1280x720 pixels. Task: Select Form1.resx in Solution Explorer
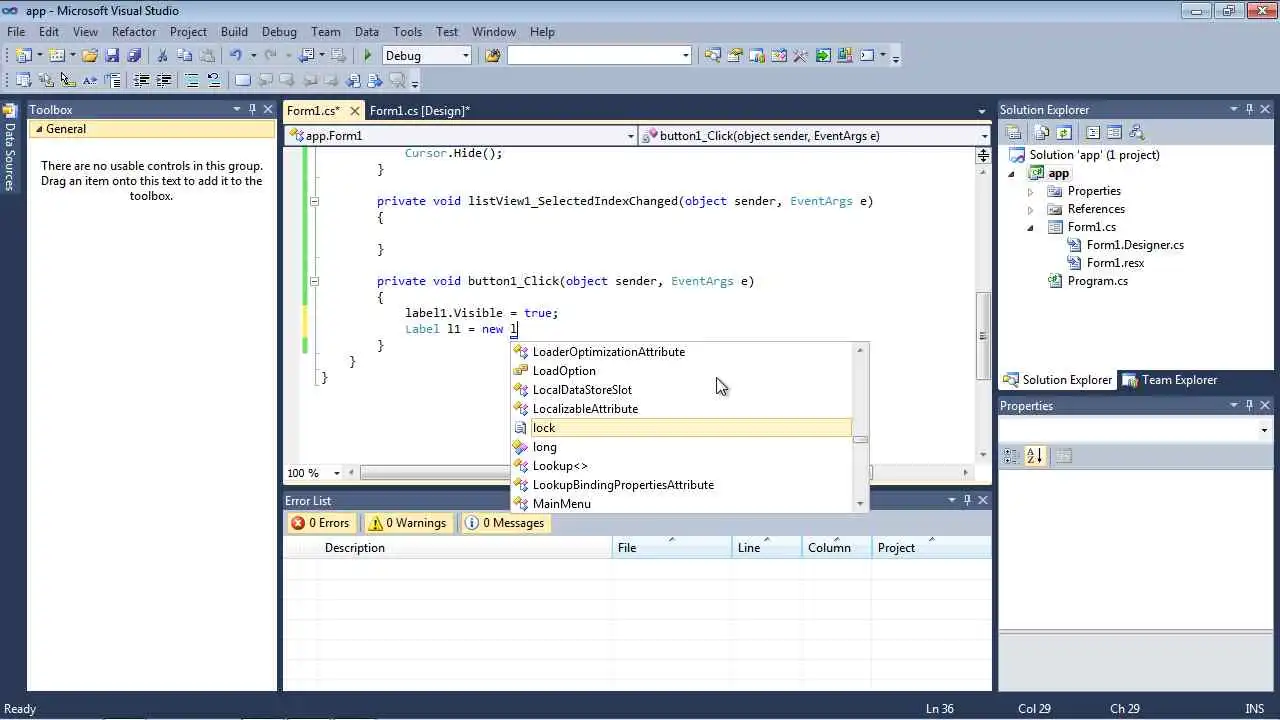coord(1115,263)
